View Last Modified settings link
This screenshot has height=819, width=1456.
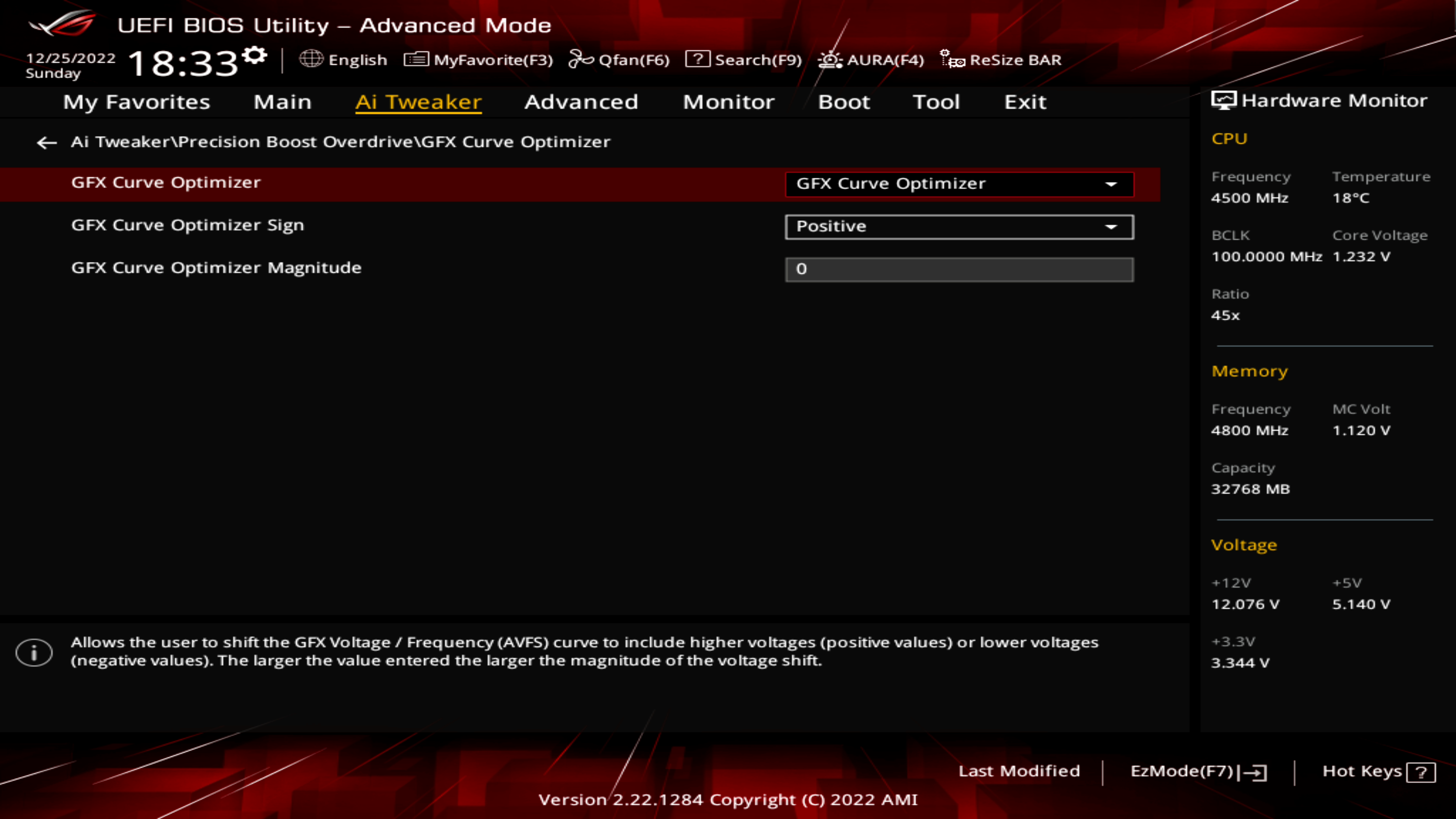[1018, 770]
